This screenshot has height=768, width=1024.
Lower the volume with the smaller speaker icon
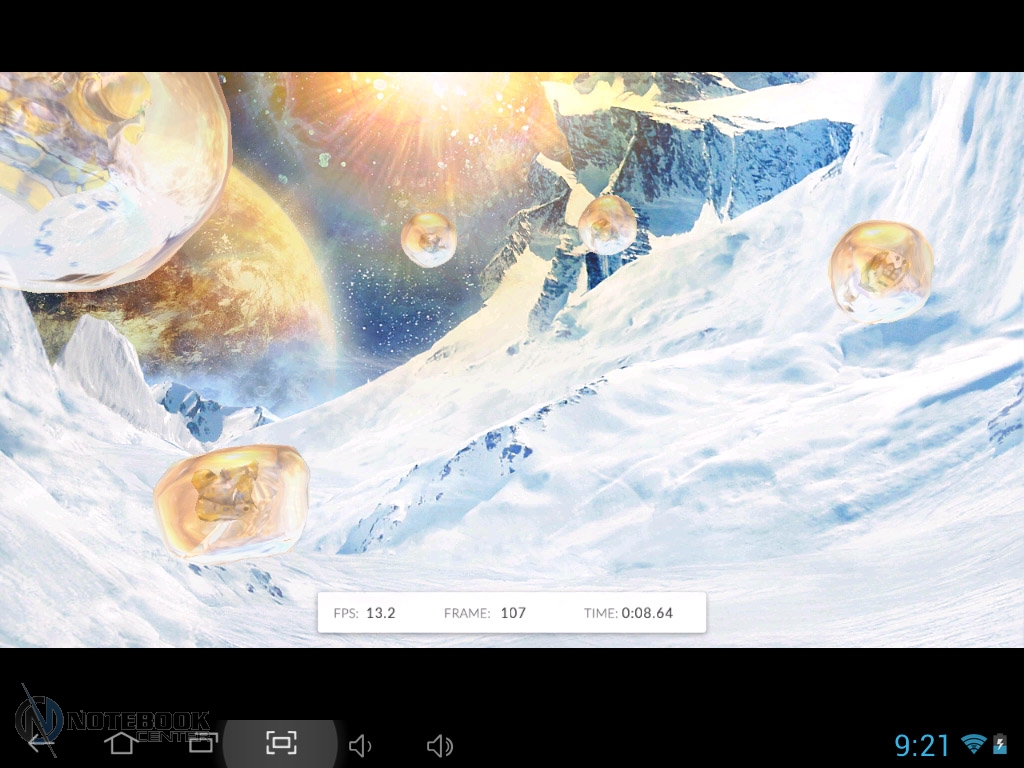[x=360, y=745]
